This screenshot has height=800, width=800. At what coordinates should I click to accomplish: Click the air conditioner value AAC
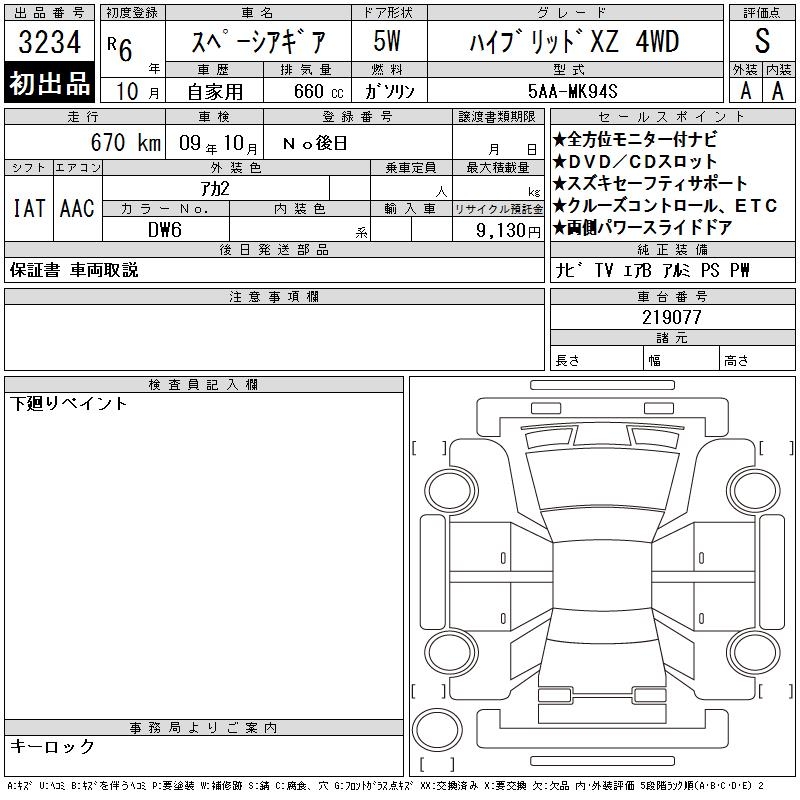[x=77, y=208]
